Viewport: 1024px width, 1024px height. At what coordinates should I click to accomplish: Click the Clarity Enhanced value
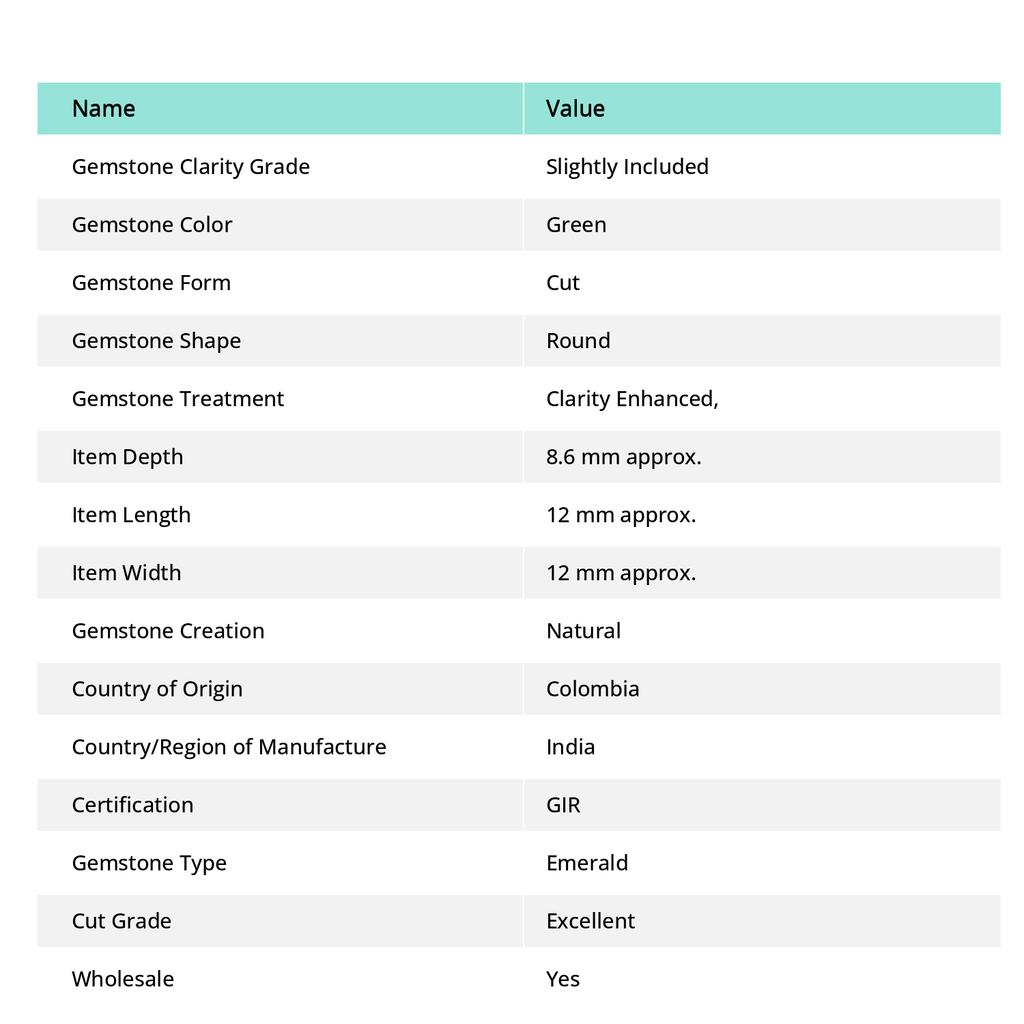pos(632,398)
